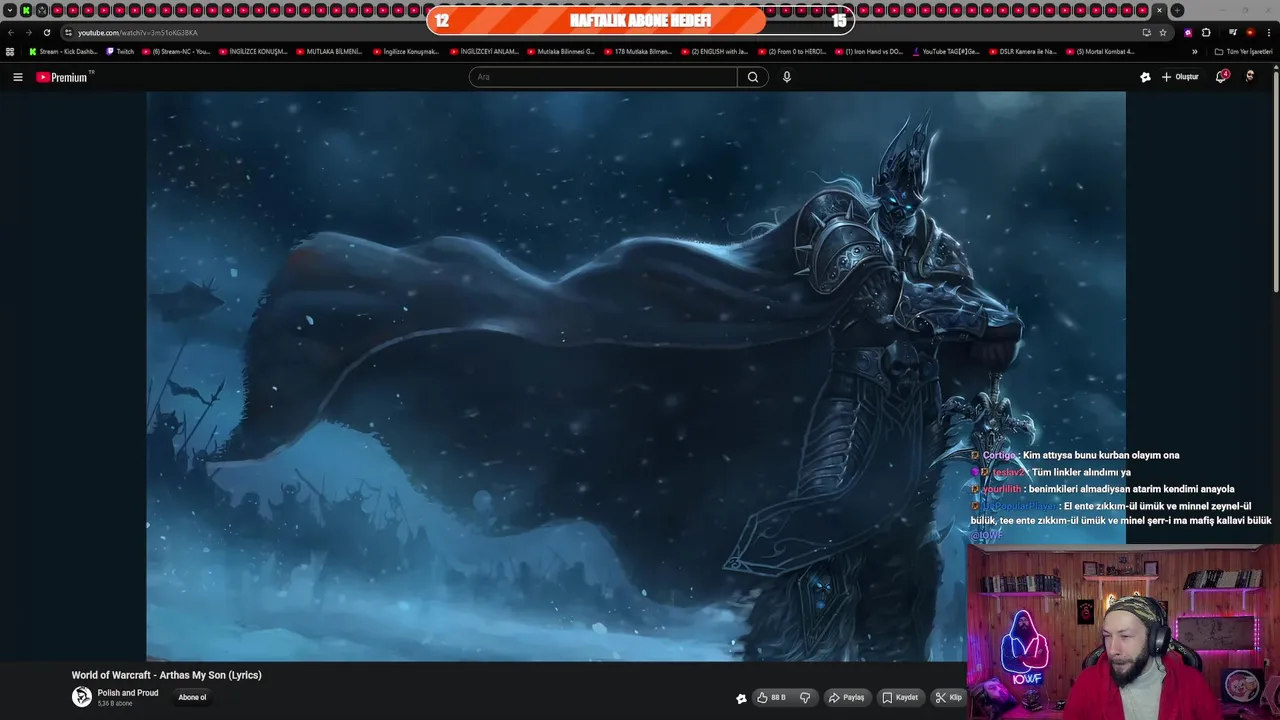
Task: Open YouTube notifications bell
Action: pos(1221,77)
